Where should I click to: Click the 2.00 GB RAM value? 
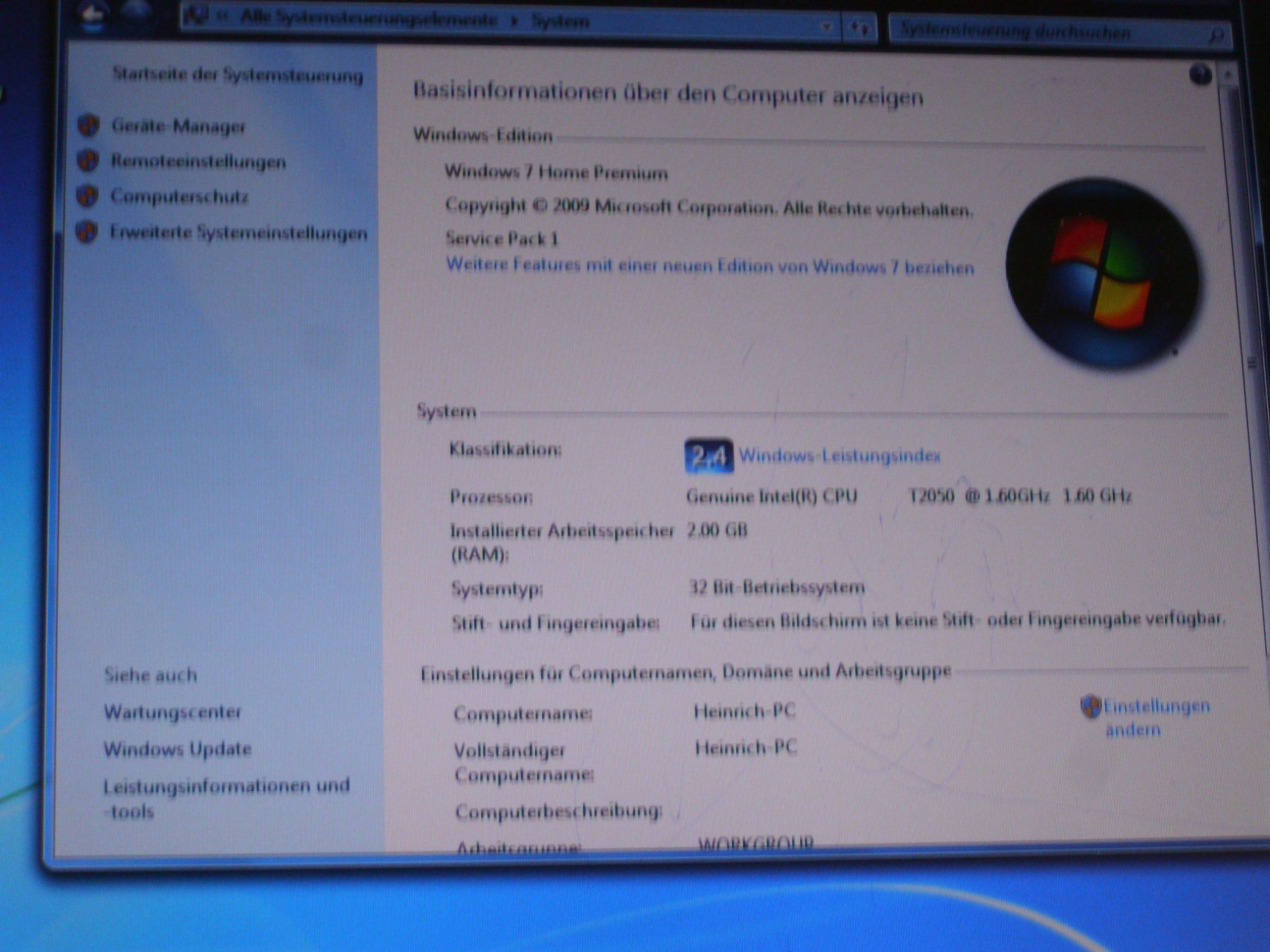coord(717,530)
